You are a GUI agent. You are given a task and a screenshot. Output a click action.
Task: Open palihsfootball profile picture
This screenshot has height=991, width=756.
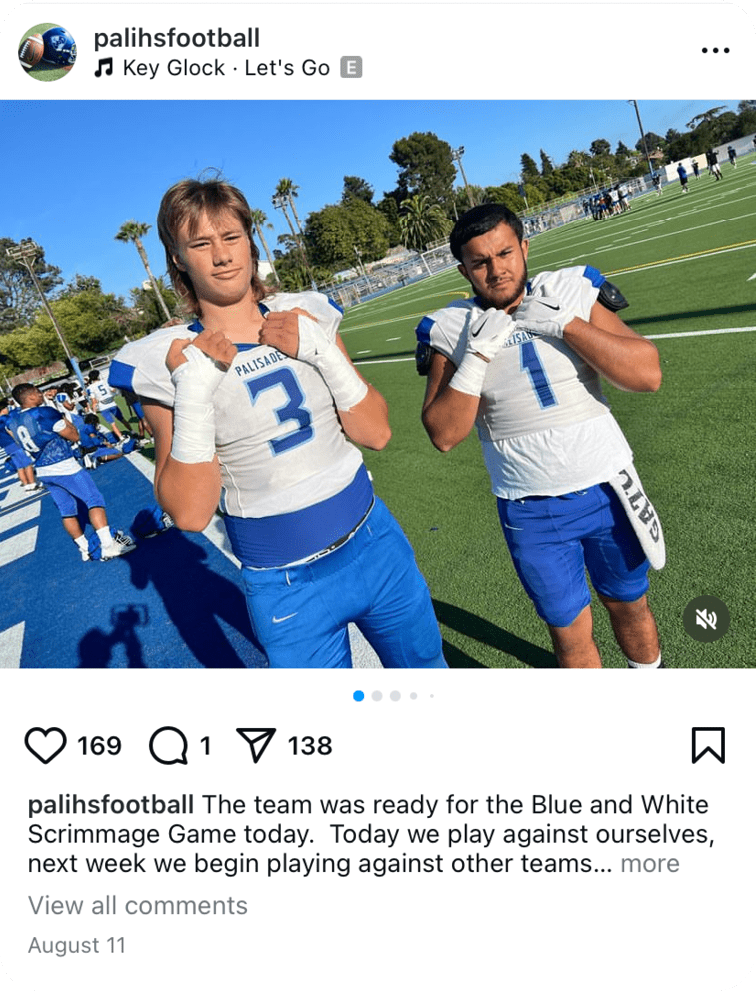click(47, 52)
